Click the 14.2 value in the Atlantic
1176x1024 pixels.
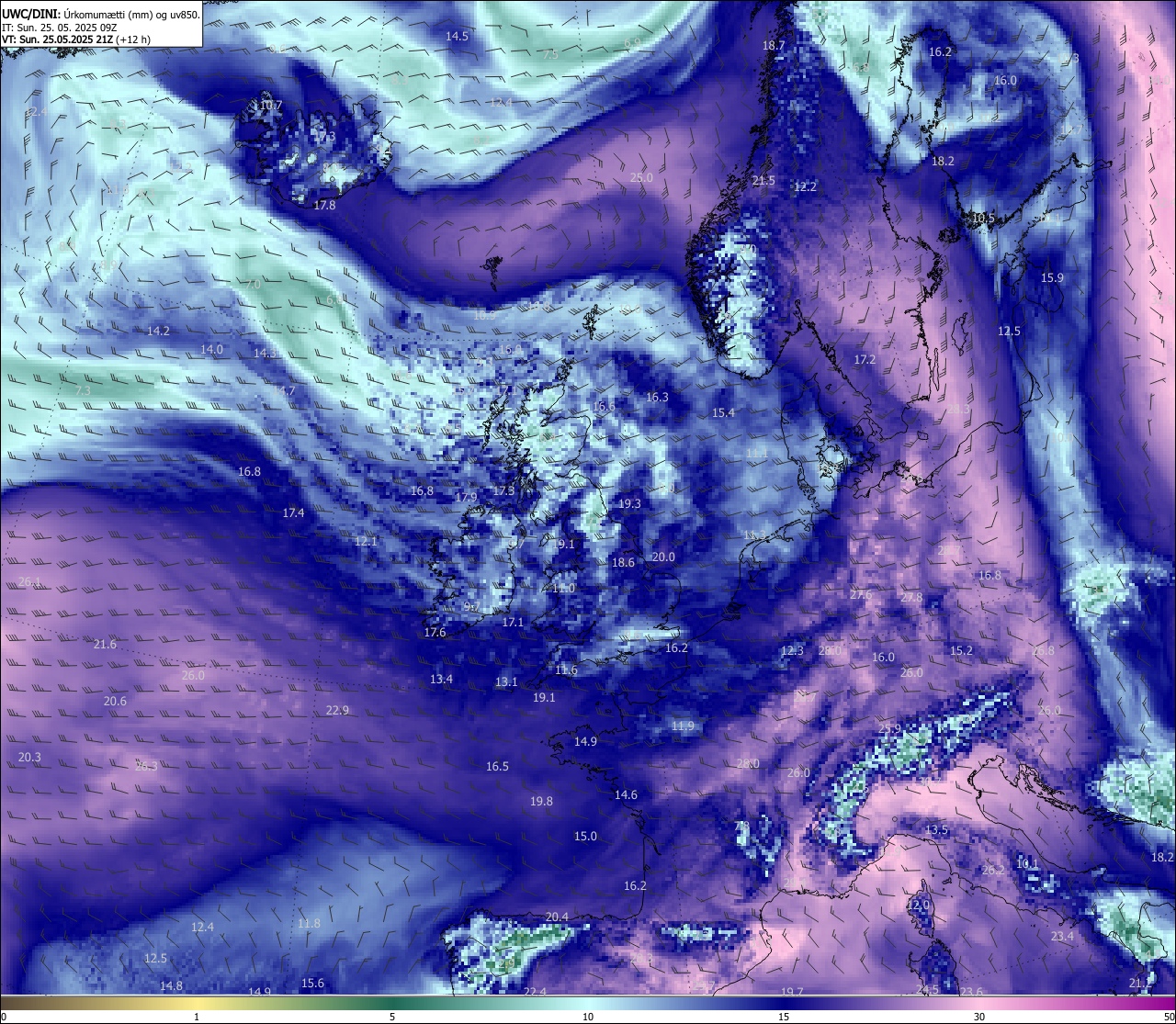pyautogui.click(x=158, y=330)
